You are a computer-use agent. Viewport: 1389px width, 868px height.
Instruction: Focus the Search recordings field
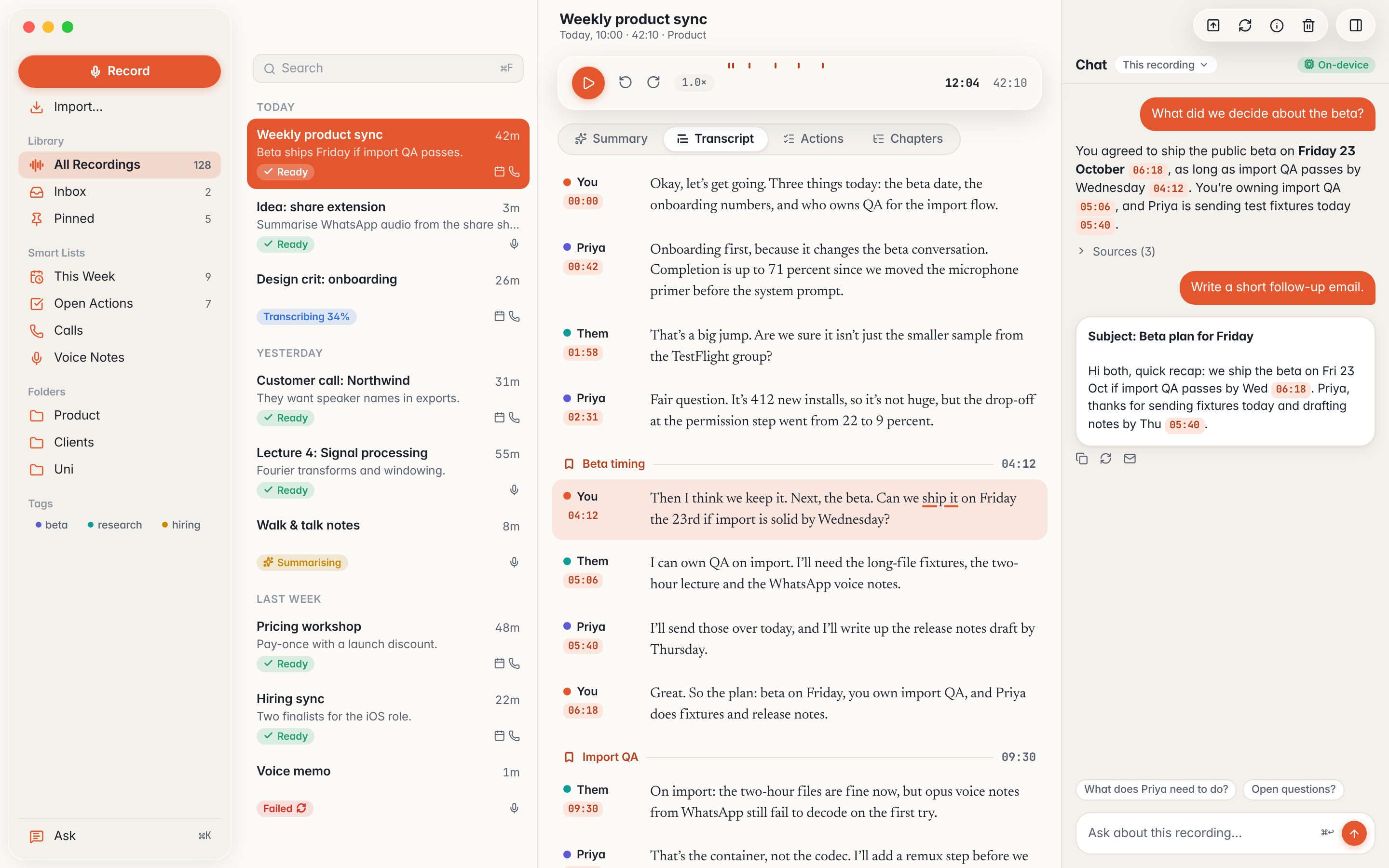point(388,68)
